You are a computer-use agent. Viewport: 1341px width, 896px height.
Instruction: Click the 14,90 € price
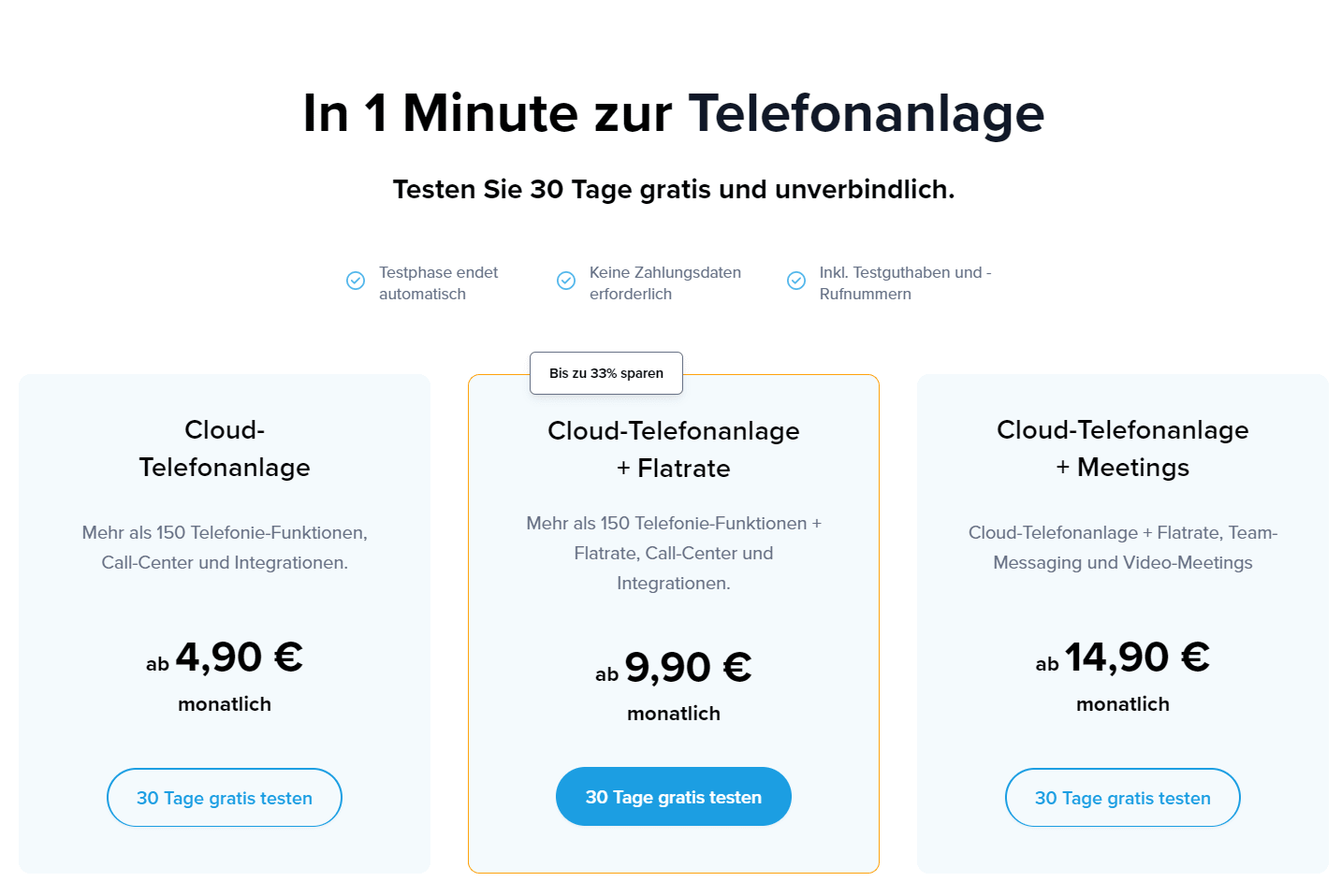(1137, 658)
